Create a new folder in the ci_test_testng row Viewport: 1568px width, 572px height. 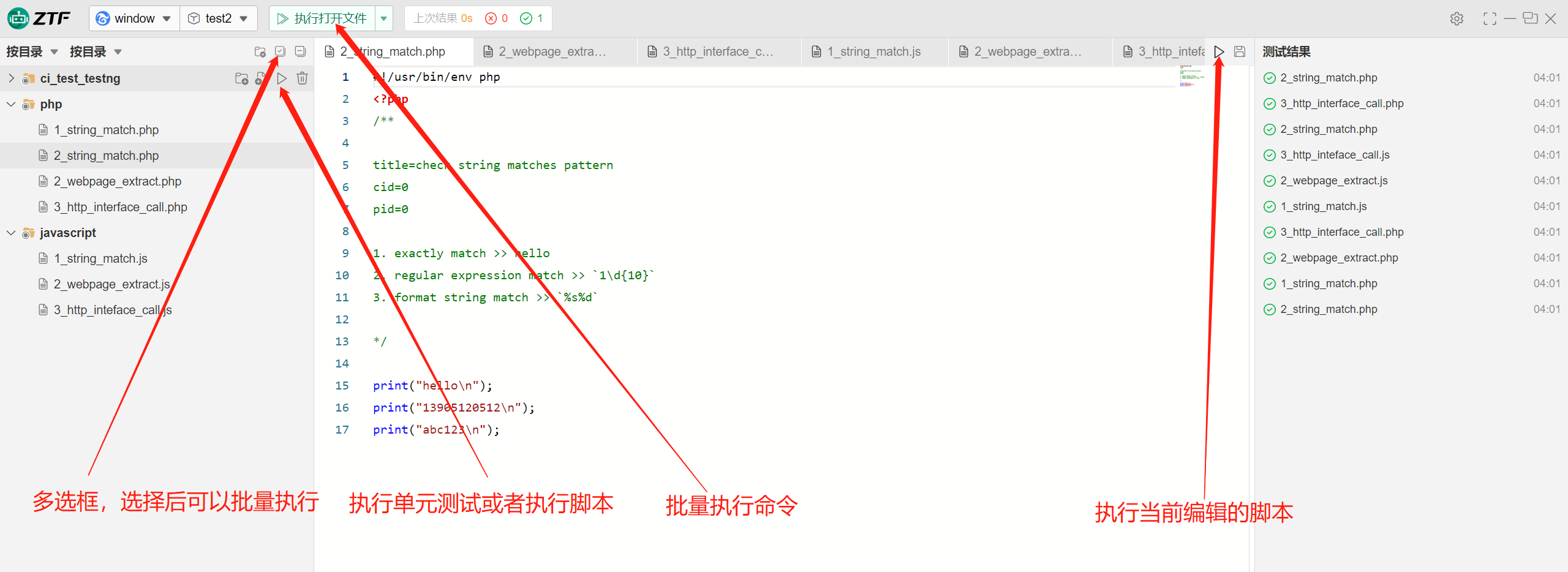tap(241, 78)
